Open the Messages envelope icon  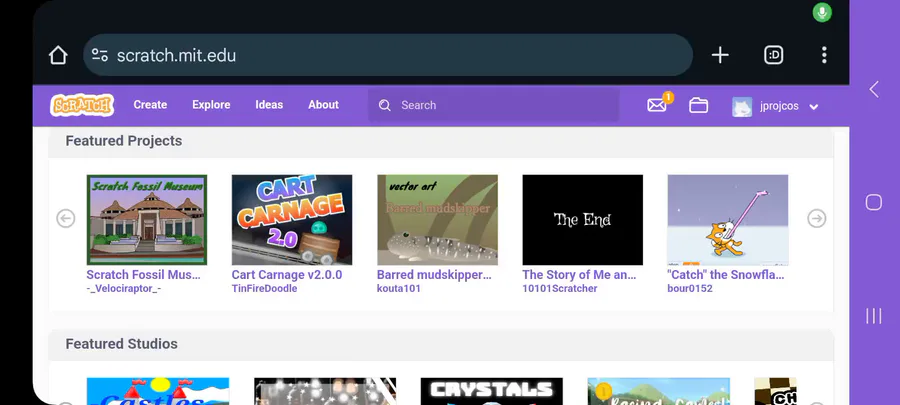click(x=657, y=105)
